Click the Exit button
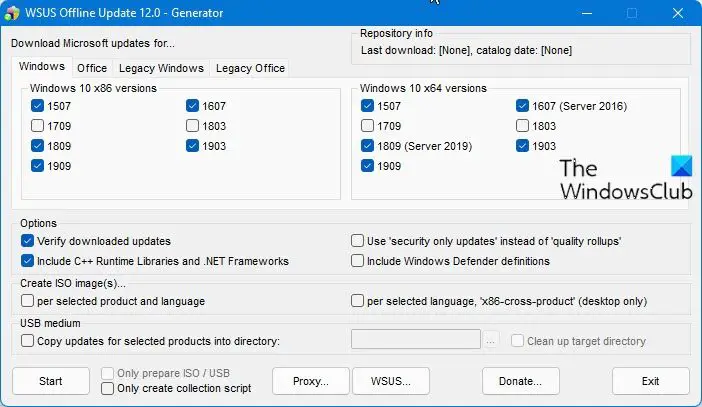The width and height of the screenshot is (702, 407). point(651,381)
